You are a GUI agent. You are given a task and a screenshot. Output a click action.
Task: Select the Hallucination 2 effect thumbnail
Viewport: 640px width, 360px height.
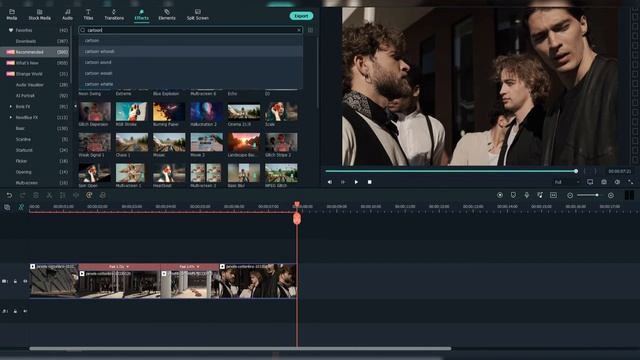pos(207,111)
